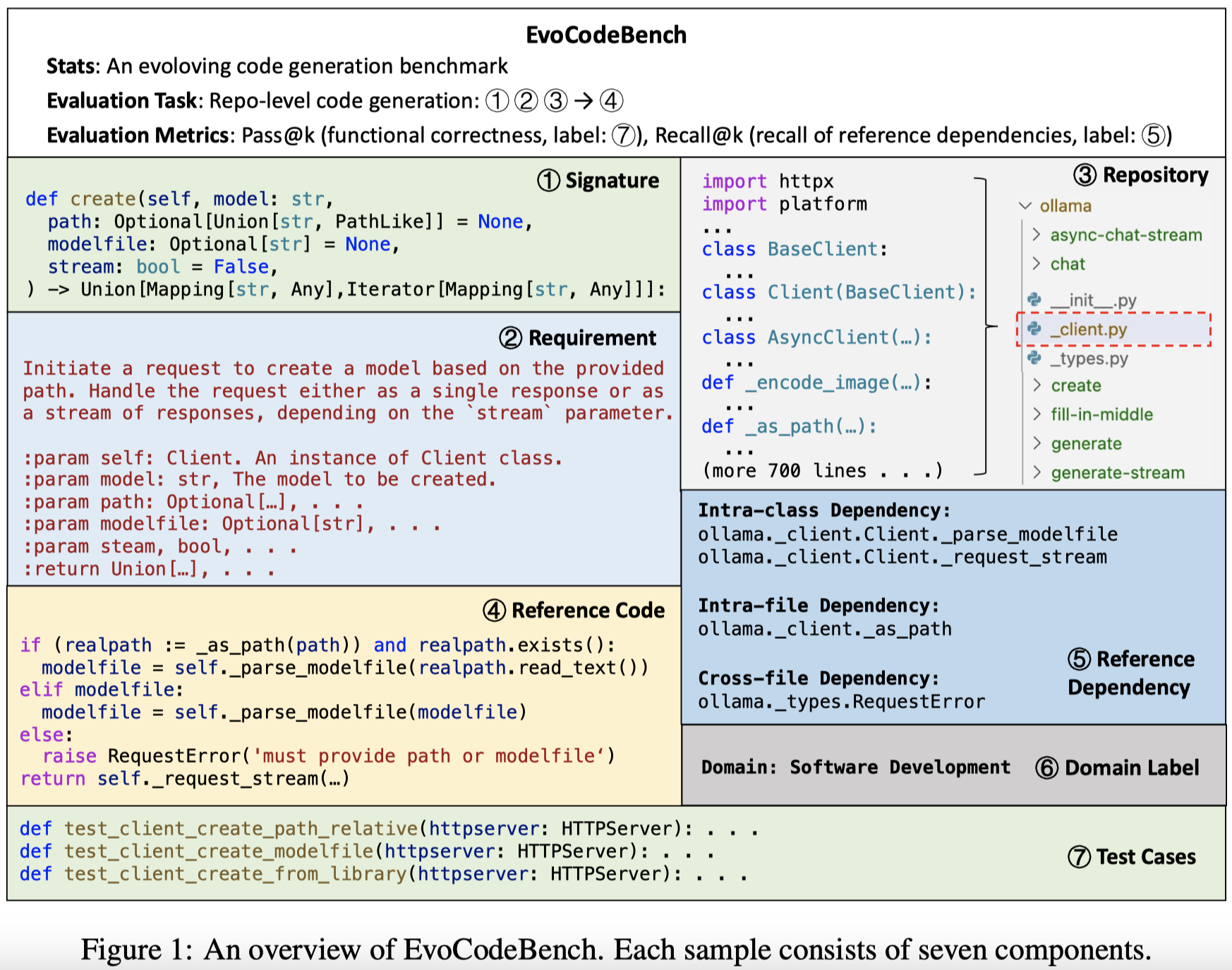Click the Reference Dependency label

pyautogui.click(x=1131, y=673)
